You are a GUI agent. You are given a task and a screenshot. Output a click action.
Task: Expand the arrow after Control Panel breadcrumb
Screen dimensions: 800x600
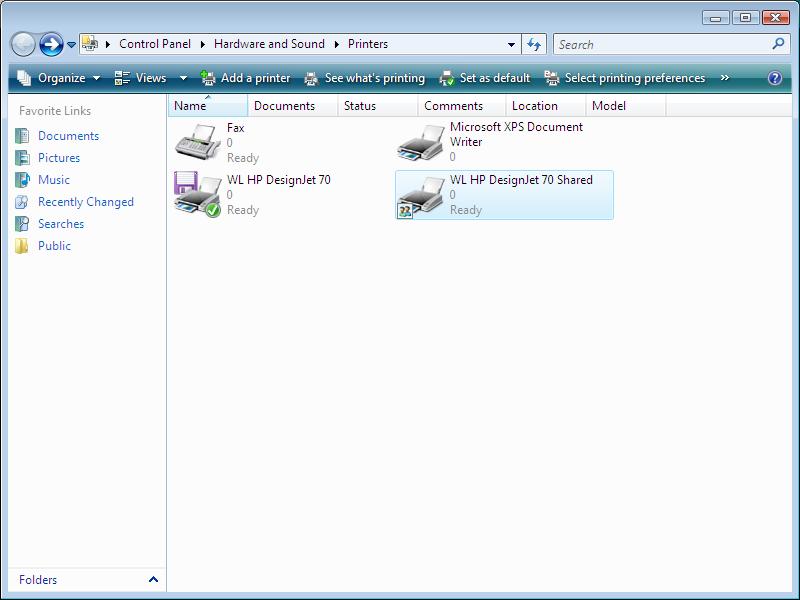pyautogui.click(x=203, y=44)
